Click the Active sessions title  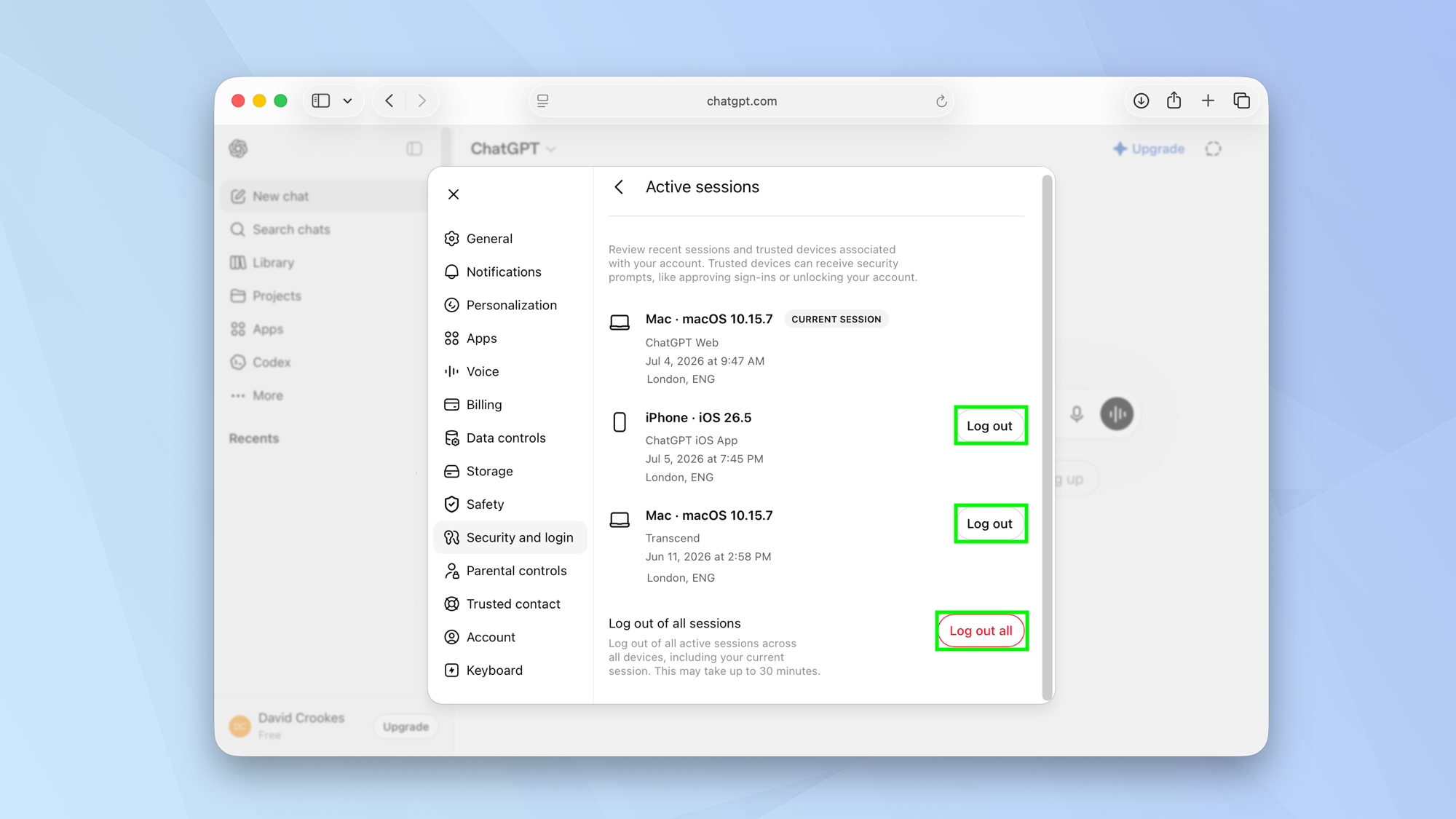click(x=702, y=187)
